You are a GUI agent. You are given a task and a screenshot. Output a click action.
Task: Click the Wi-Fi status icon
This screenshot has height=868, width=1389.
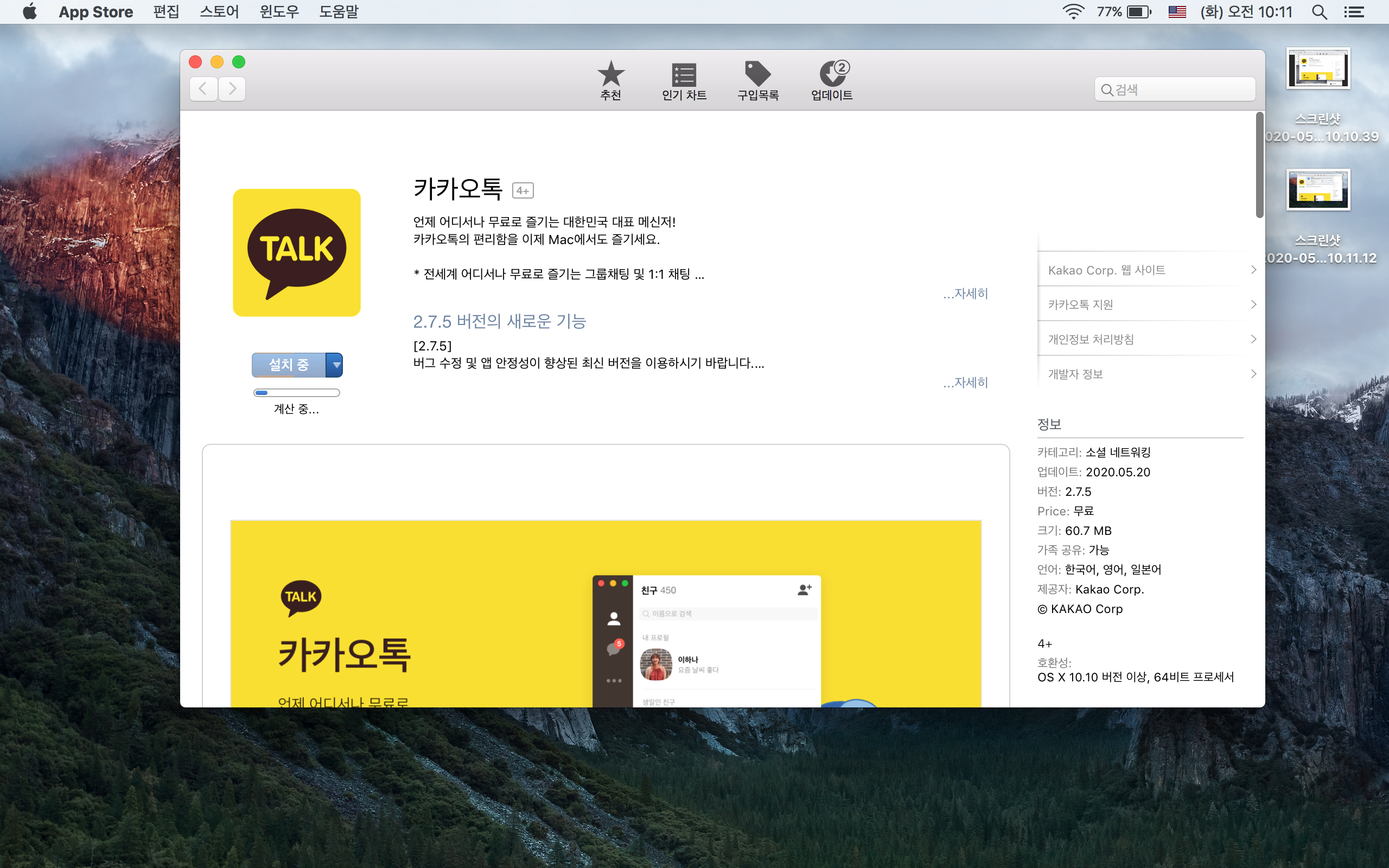[1073, 11]
